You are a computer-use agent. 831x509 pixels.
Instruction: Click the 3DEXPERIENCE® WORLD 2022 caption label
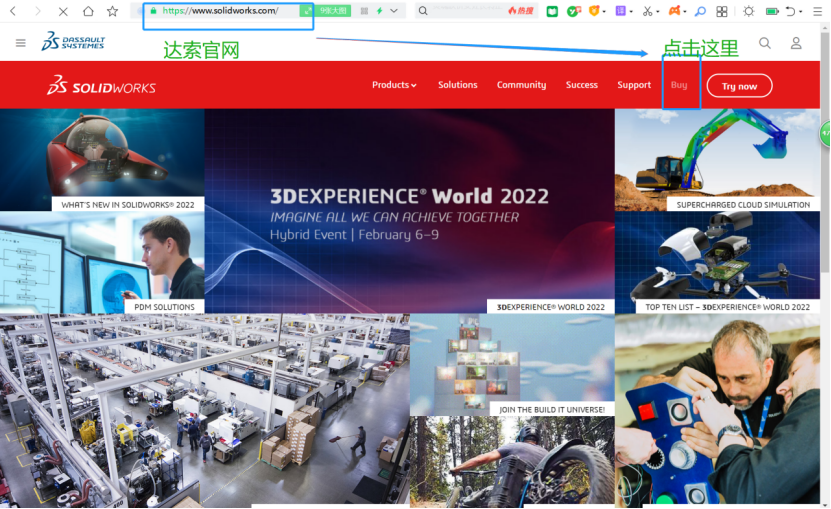click(x=551, y=307)
